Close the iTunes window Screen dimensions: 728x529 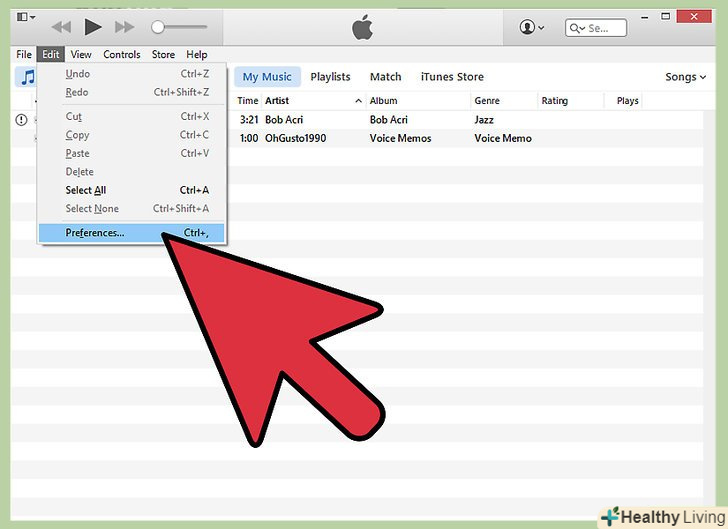click(694, 17)
